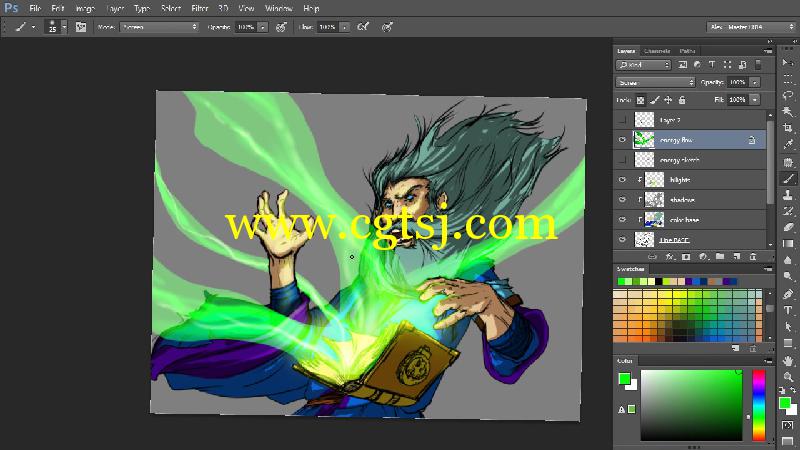Select the Move tool in the toolbox
800x450 pixels.
point(788,63)
